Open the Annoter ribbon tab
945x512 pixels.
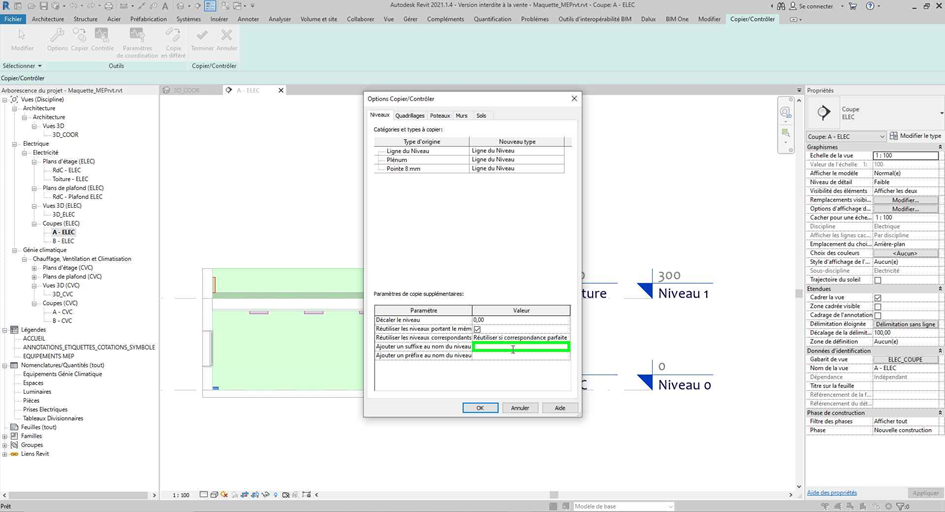coord(248,19)
